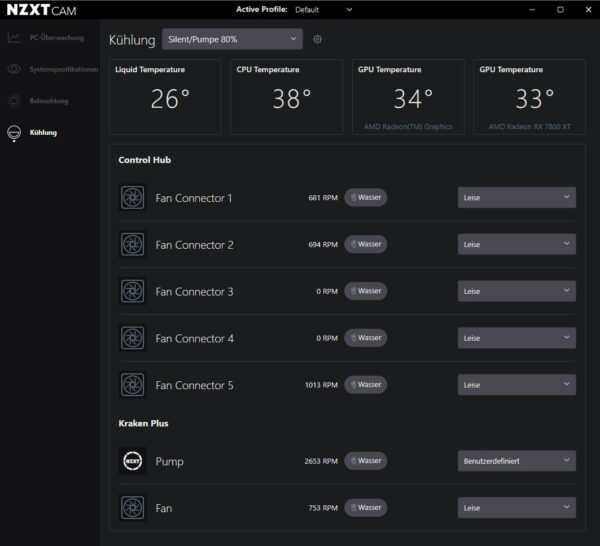Click the Systemspezifikationen eye icon

pos(14,69)
